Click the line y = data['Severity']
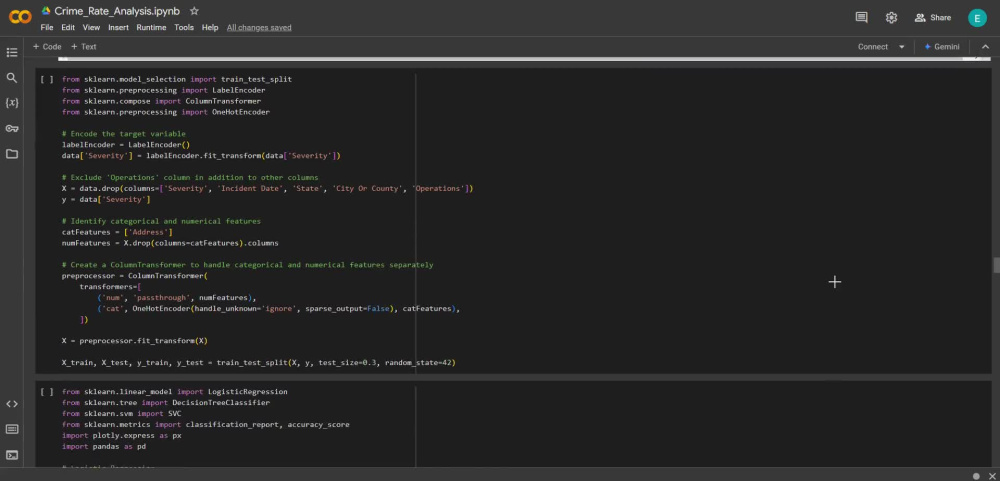The image size is (1000, 481). coord(106,200)
